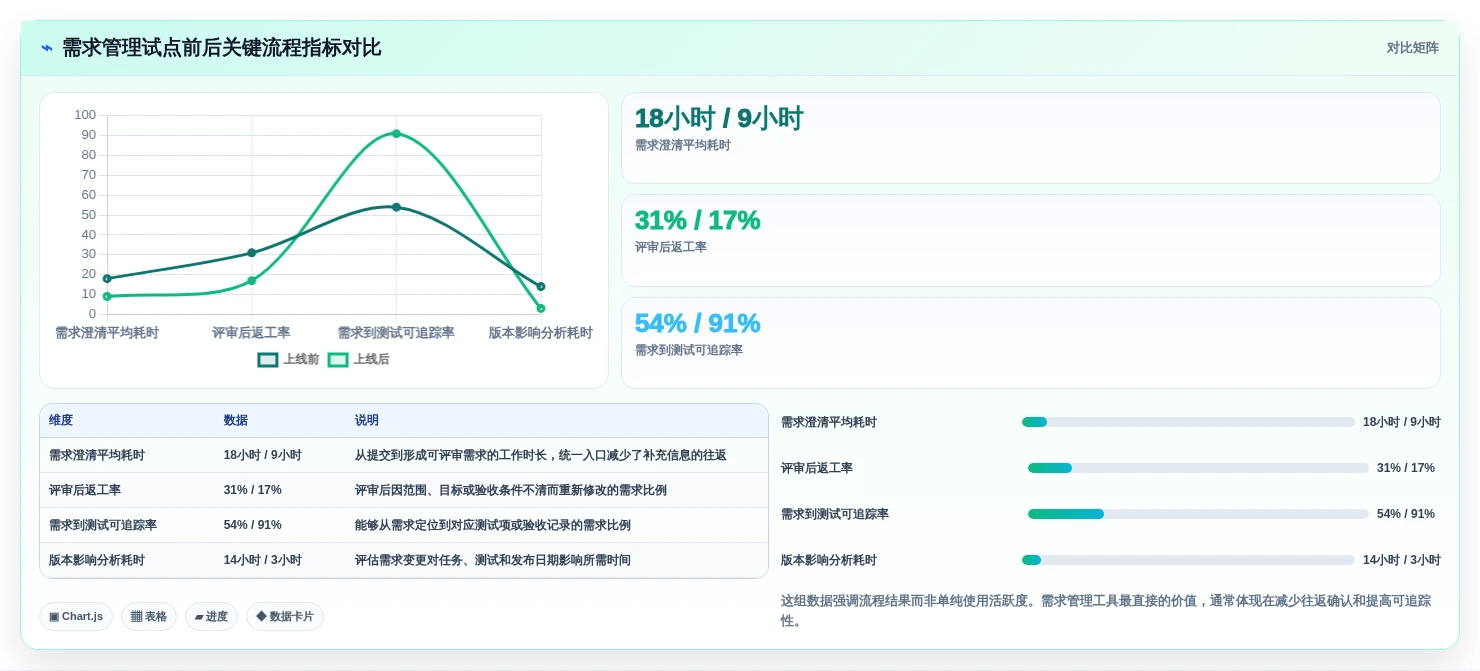
Task: Click the description beginning 从提交到形成可评审需求
Action: [x=541, y=455]
